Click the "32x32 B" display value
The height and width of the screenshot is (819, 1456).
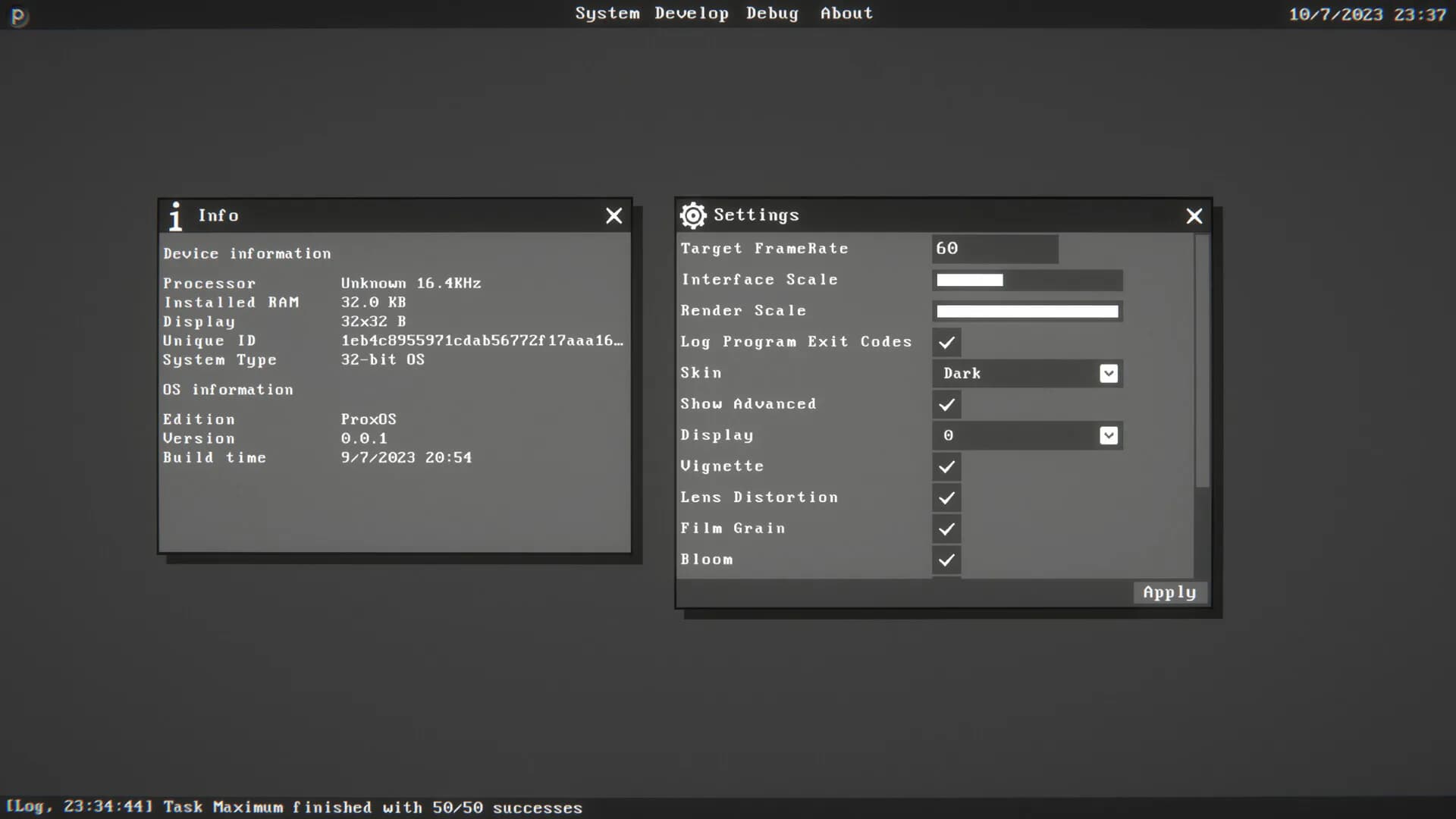tap(373, 322)
